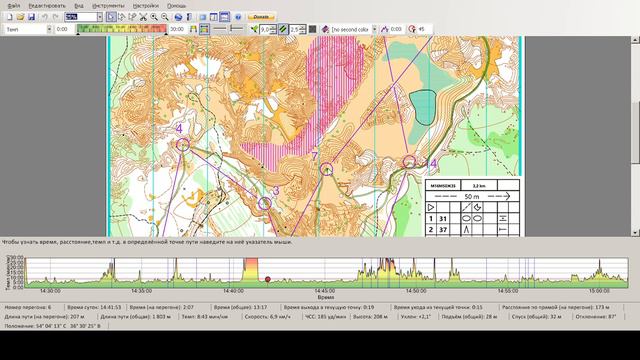
Task: Create a new document with blank page icon
Action: 9,17
